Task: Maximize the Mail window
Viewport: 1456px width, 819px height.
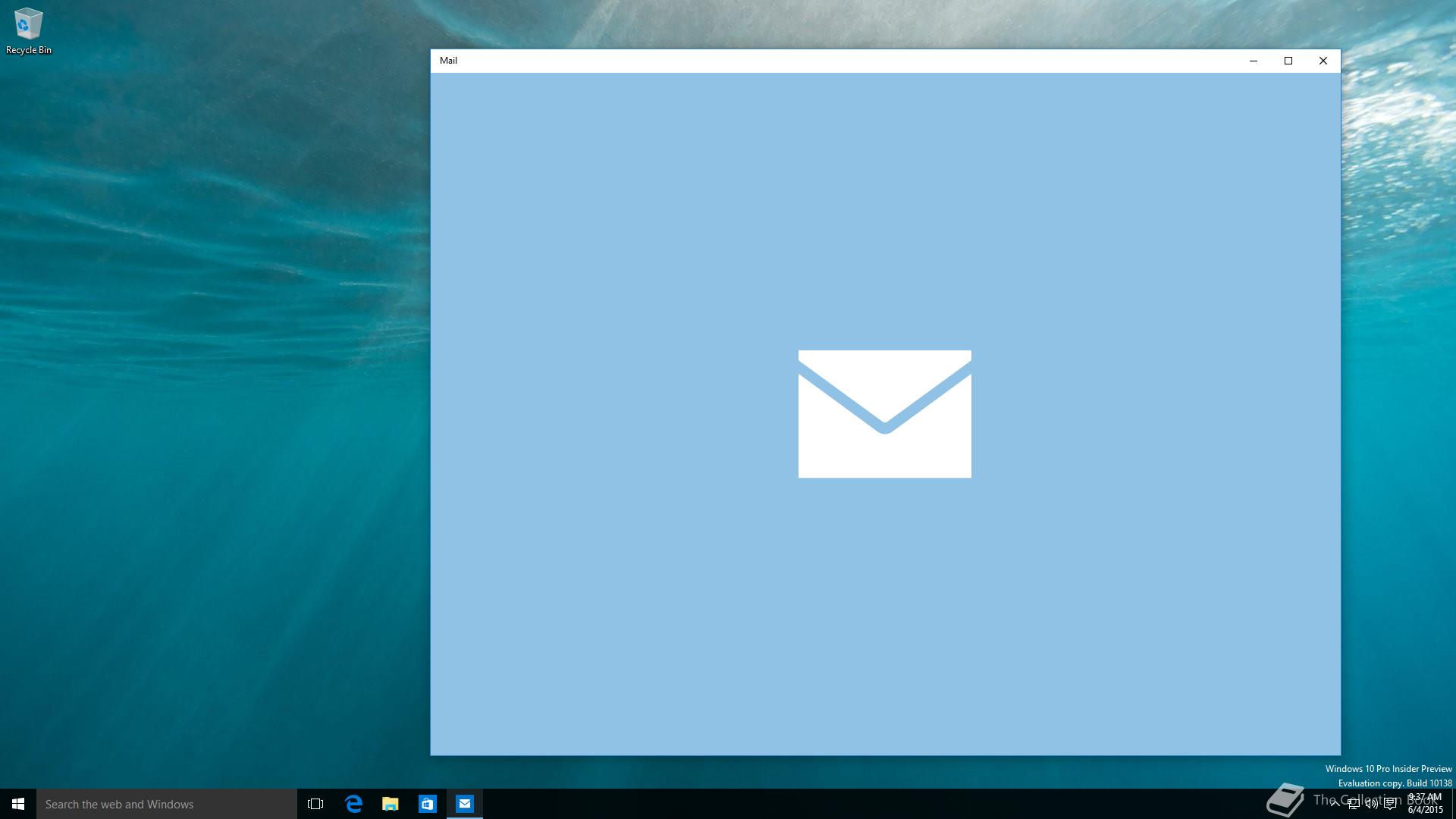Action: (1288, 61)
